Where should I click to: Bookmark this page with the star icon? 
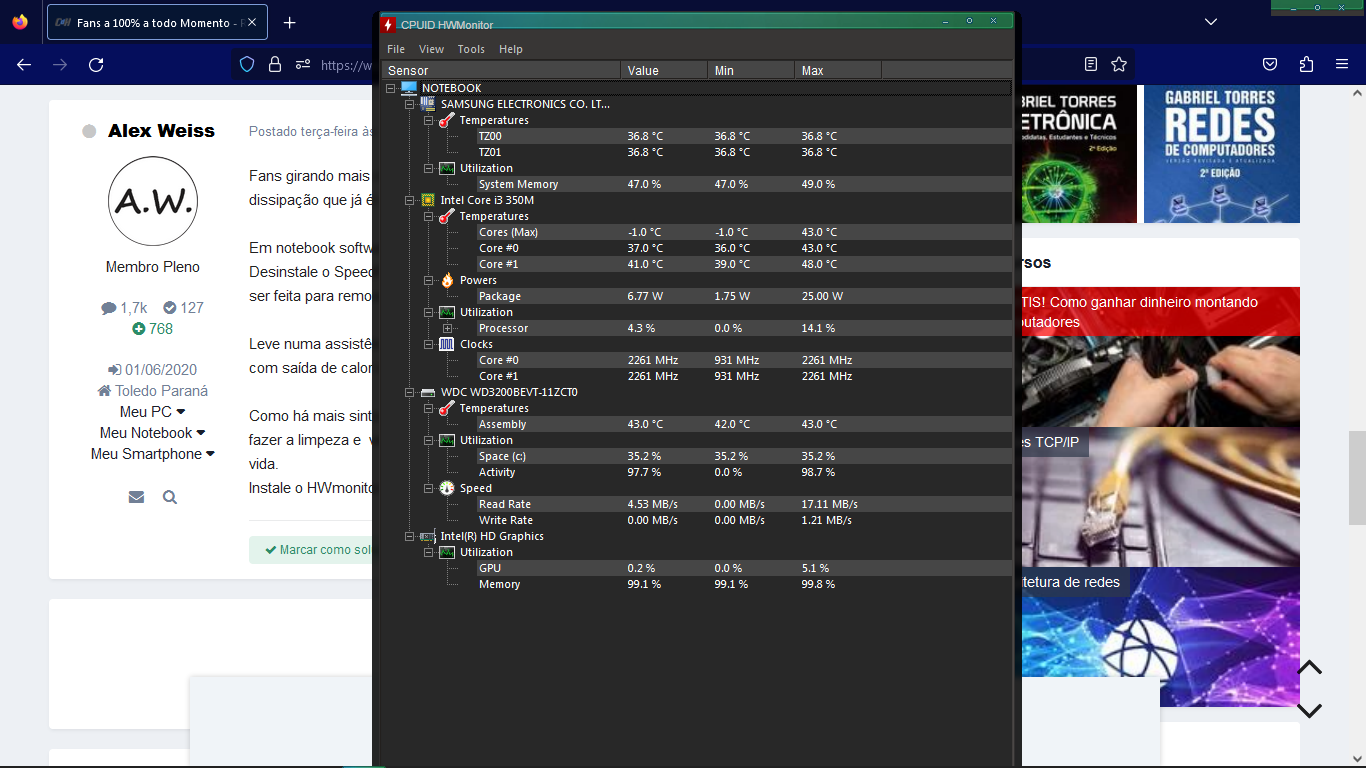[1119, 64]
